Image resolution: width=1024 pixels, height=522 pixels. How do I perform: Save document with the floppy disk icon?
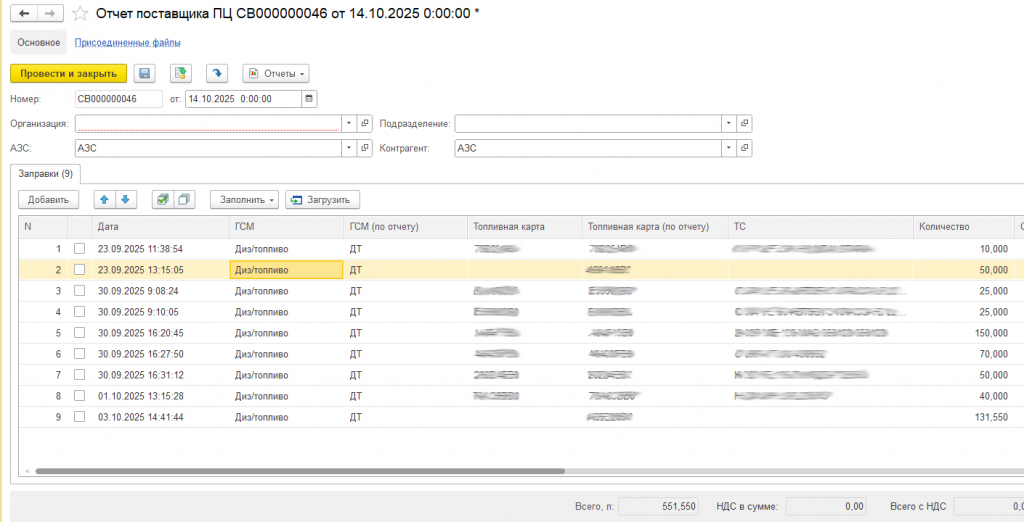click(145, 74)
